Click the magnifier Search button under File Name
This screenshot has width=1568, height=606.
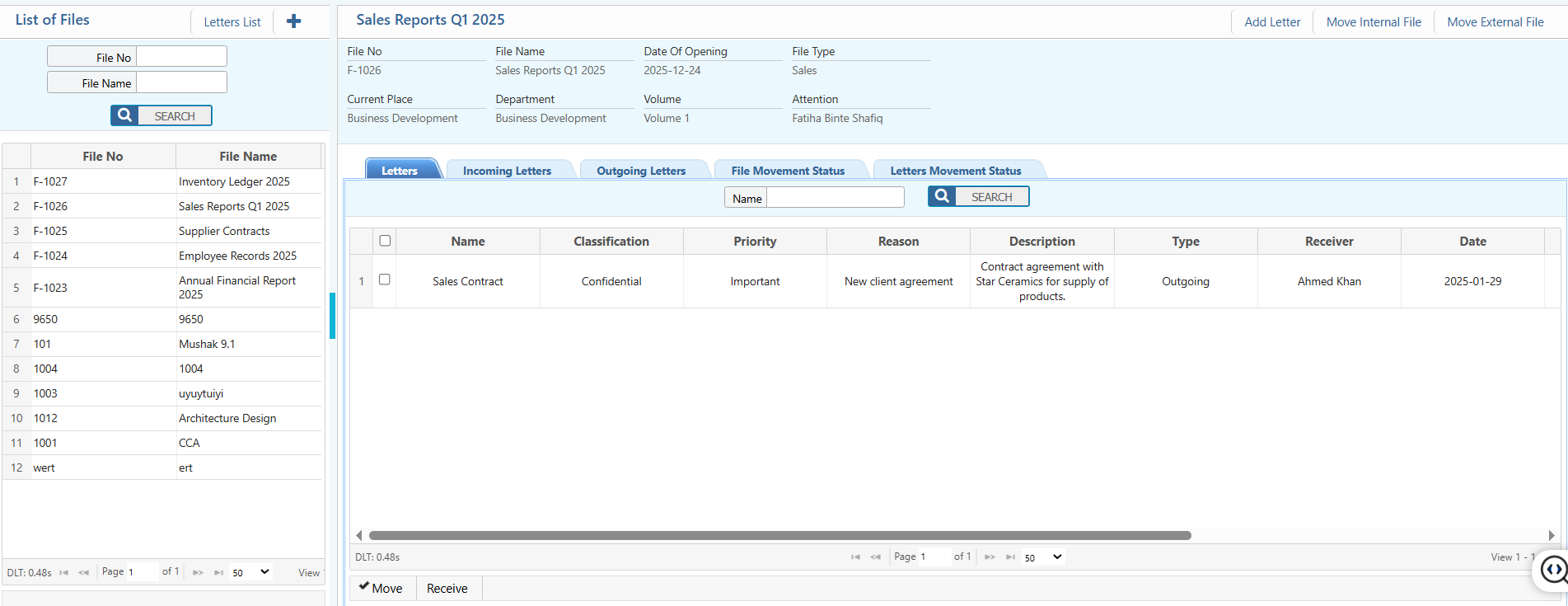click(x=161, y=115)
